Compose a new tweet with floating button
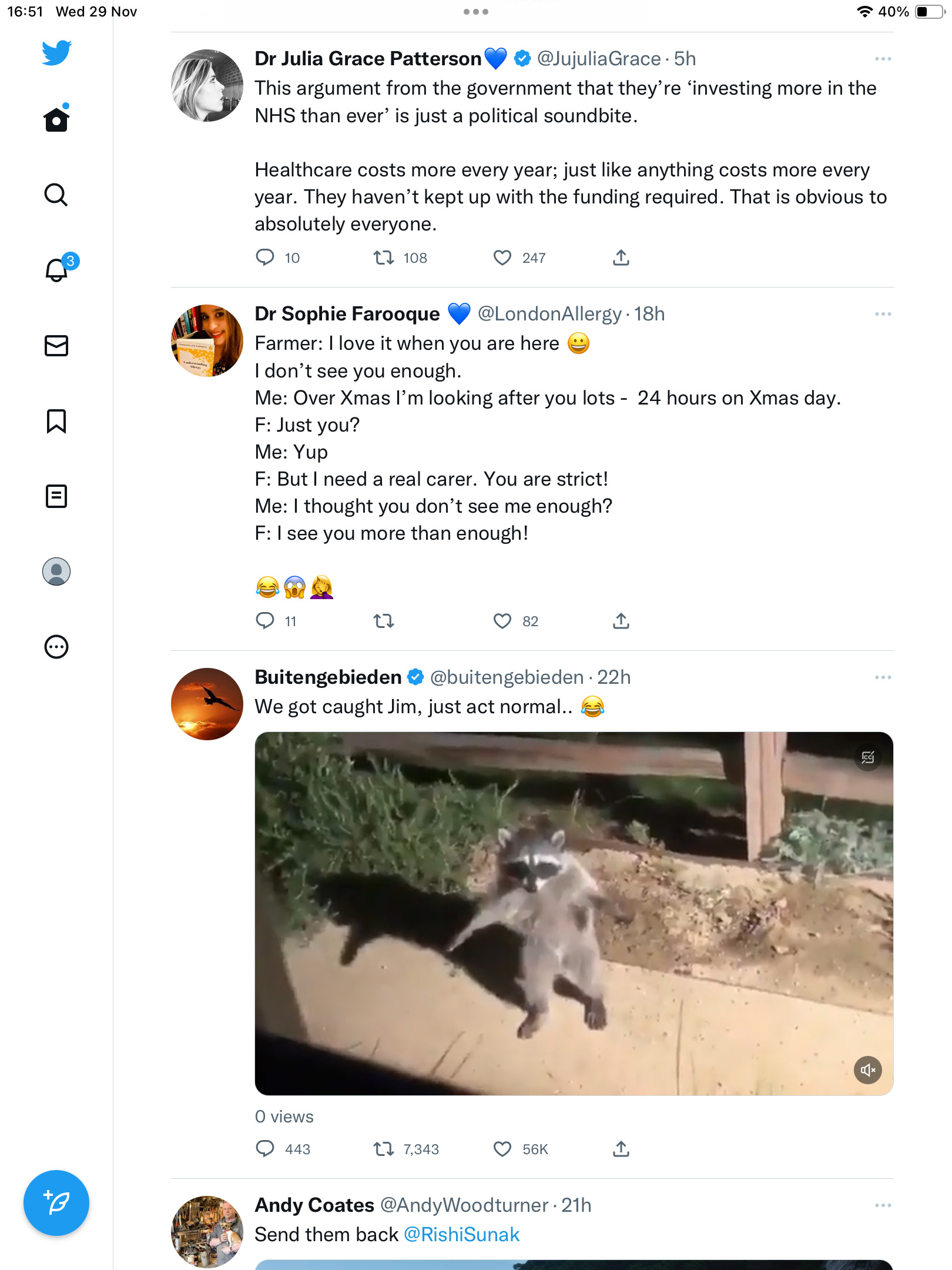Image resolution: width=952 pixels, height=1270 pixels. point(56,1203)
